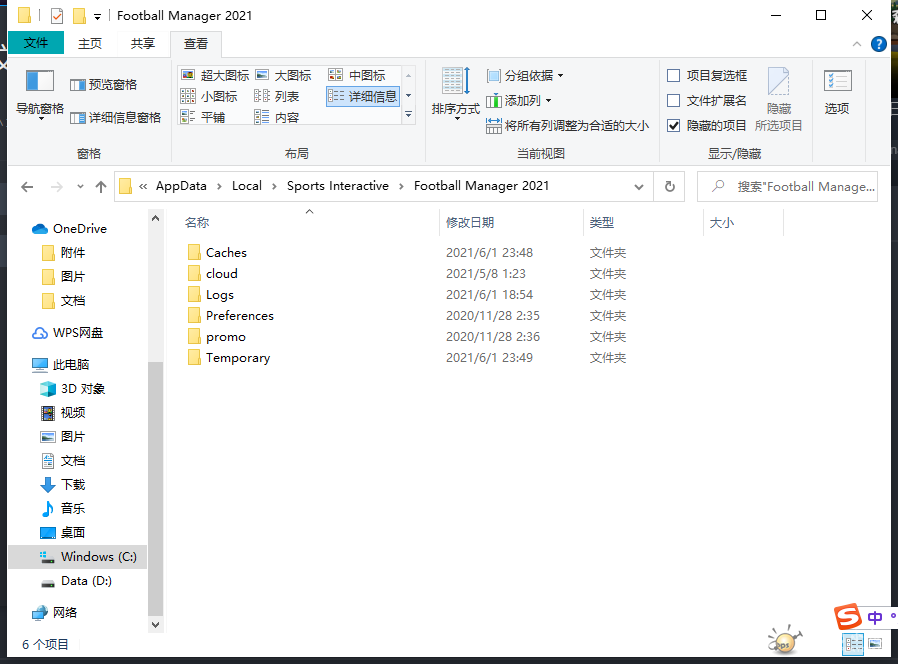
Task: Enable the 文件扩展名 file extensions checkbox
Action: [707, 101]
